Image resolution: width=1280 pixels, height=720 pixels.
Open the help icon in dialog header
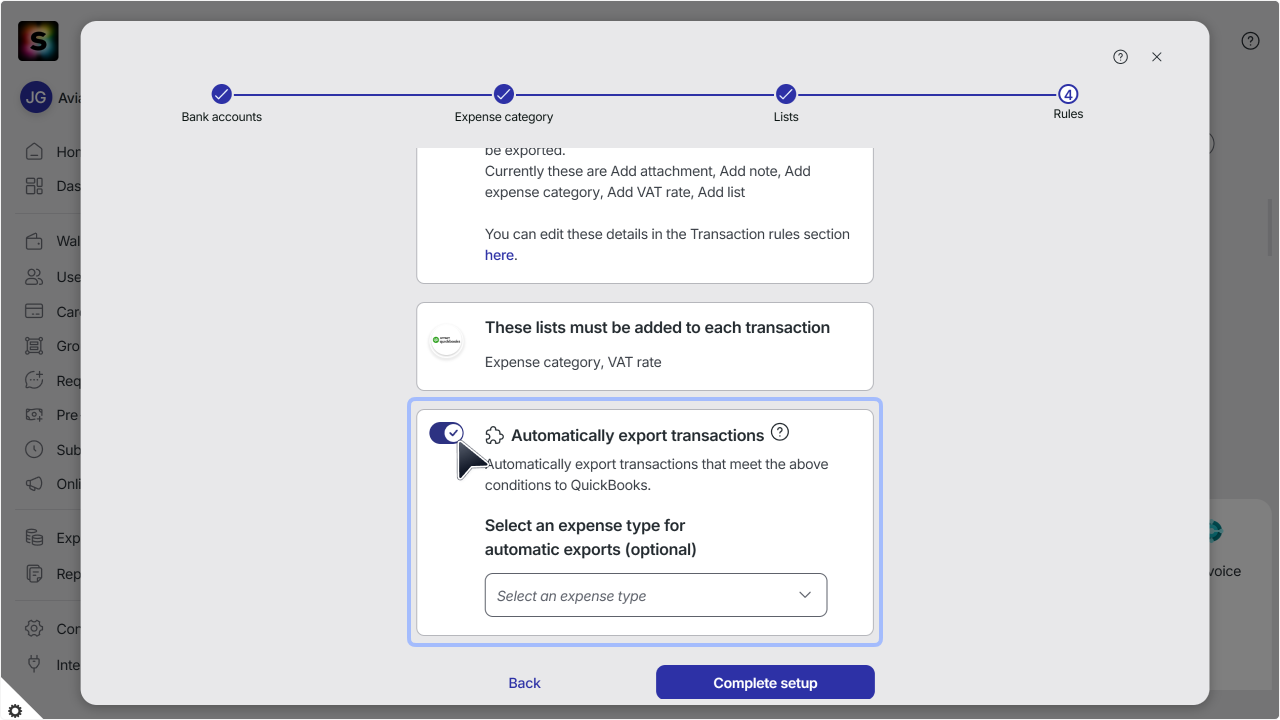1121,57
